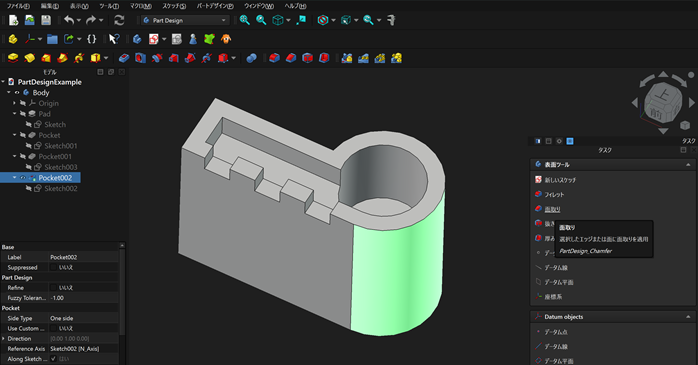Expand the Origin tree node

14,103
